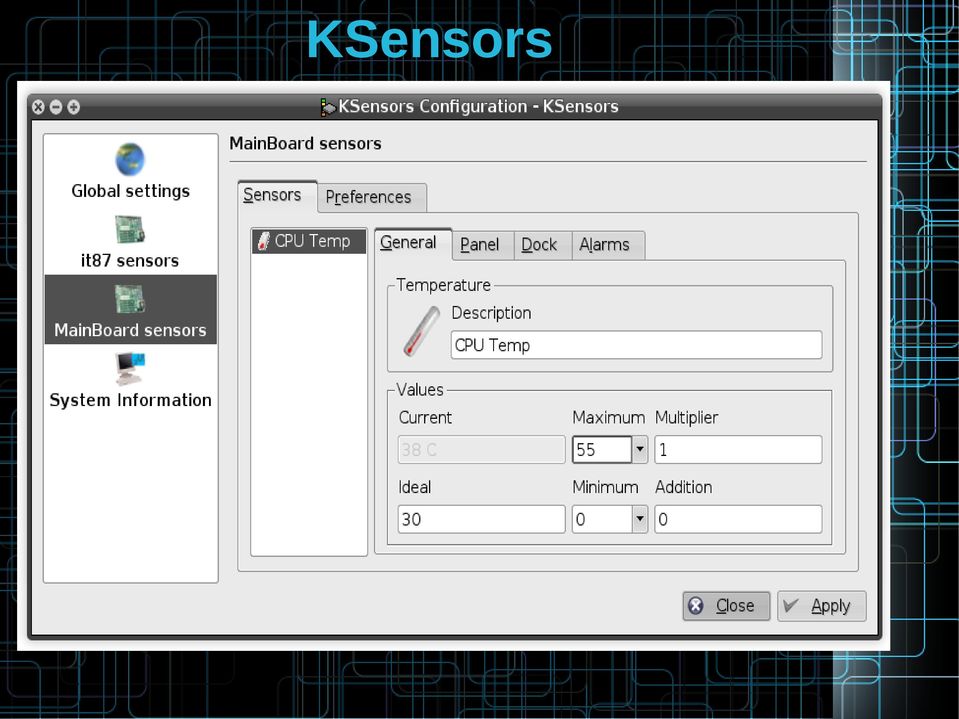Image resolution: width=959 pixels, height=719 pixels.
Task: Click the 'KSensors' slide title
Action: 429,40
